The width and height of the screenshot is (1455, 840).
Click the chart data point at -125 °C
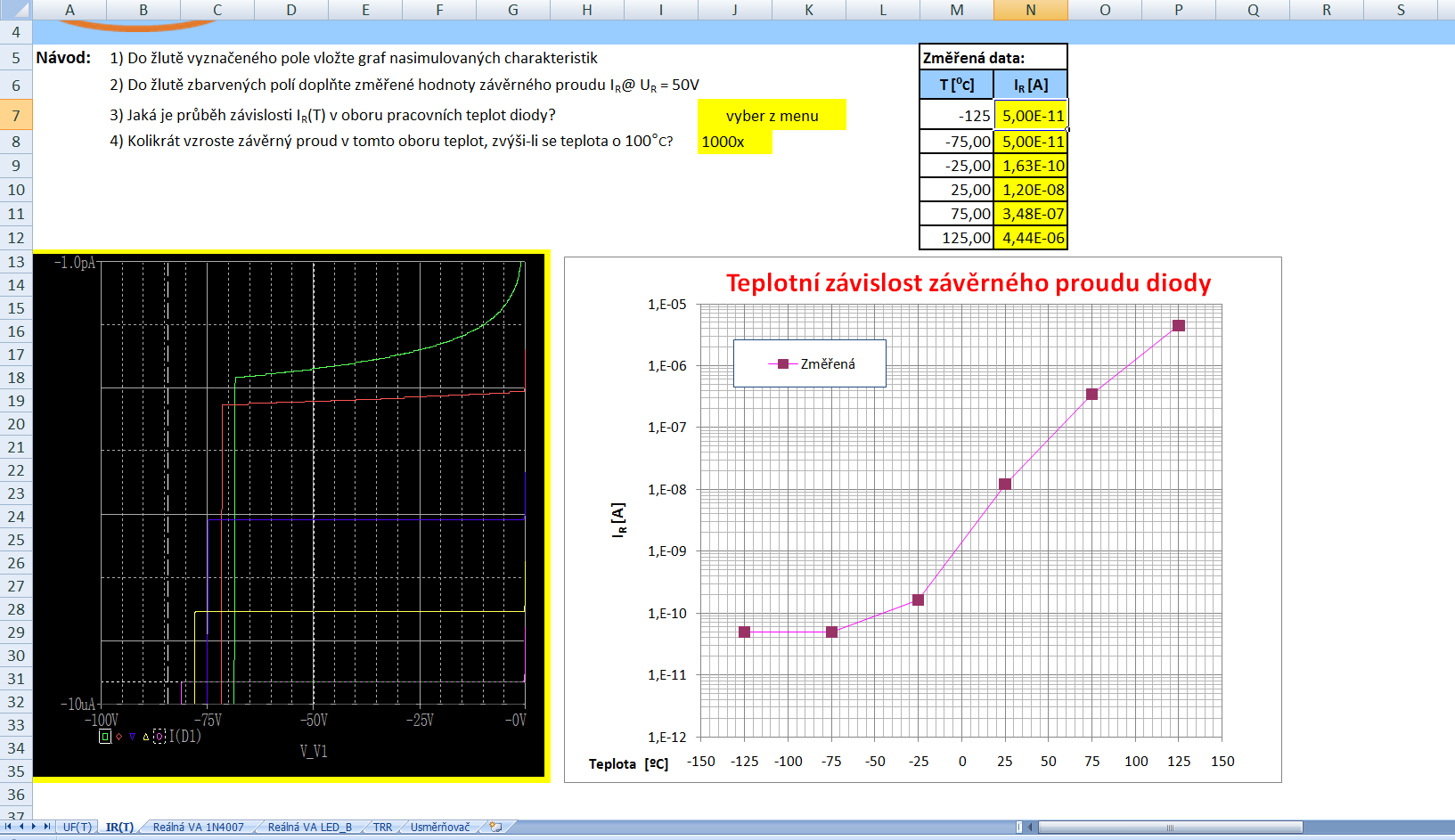tap(744, 632)
